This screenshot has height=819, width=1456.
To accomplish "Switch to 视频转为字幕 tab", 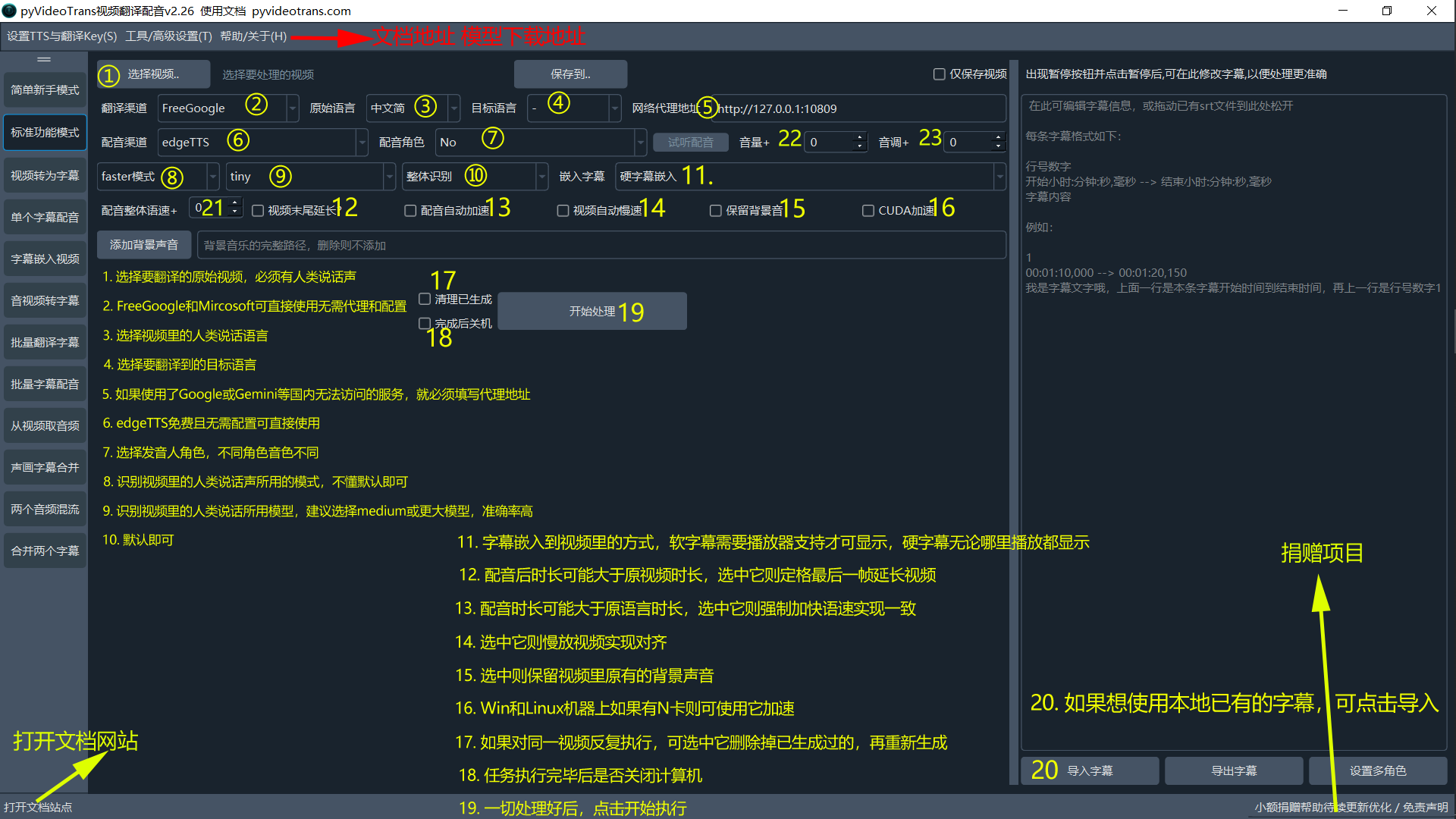I will (x=45, y=176).
